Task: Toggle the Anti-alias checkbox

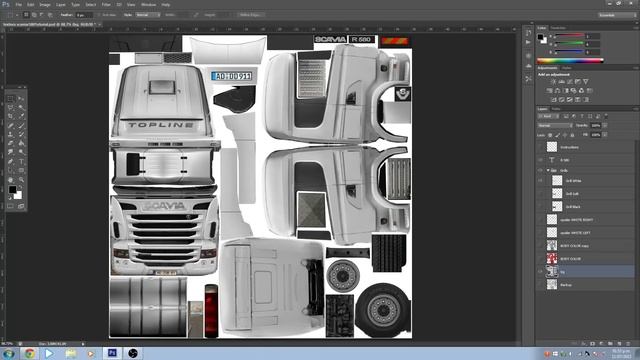Action: 100,15
